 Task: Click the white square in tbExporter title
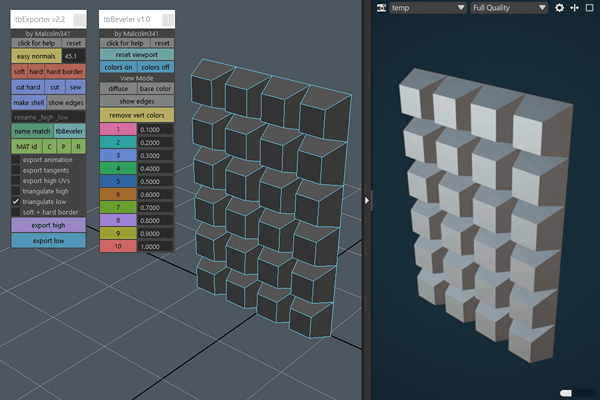79,19
